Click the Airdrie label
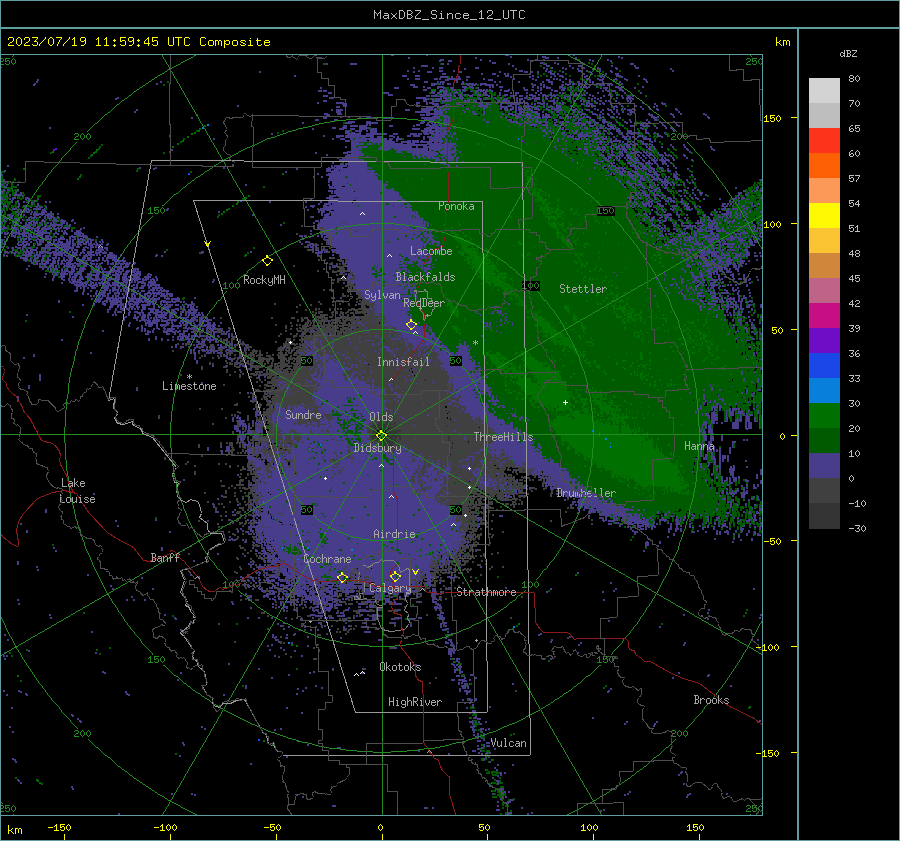This screenshot has width=900, height=841. click(x=394, y=534)
